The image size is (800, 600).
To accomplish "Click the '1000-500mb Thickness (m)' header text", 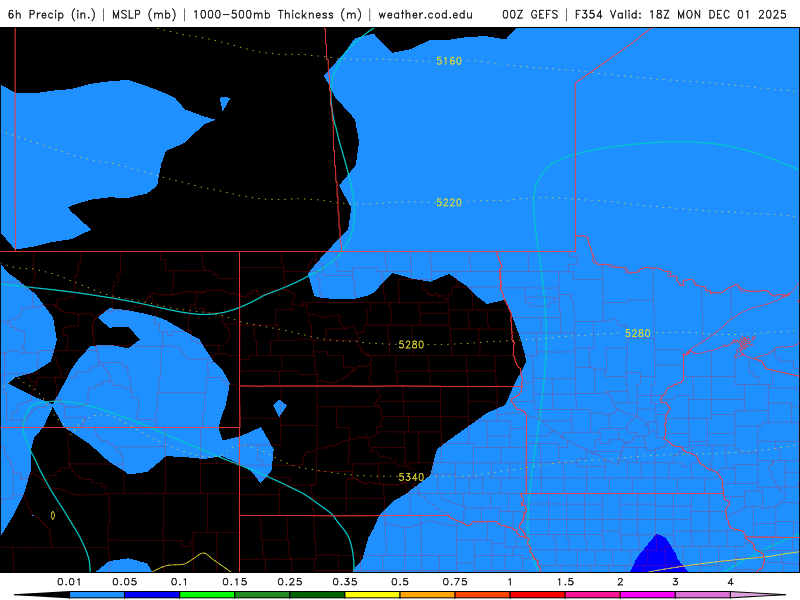I will pyautogui.click(x=277, y=14).
